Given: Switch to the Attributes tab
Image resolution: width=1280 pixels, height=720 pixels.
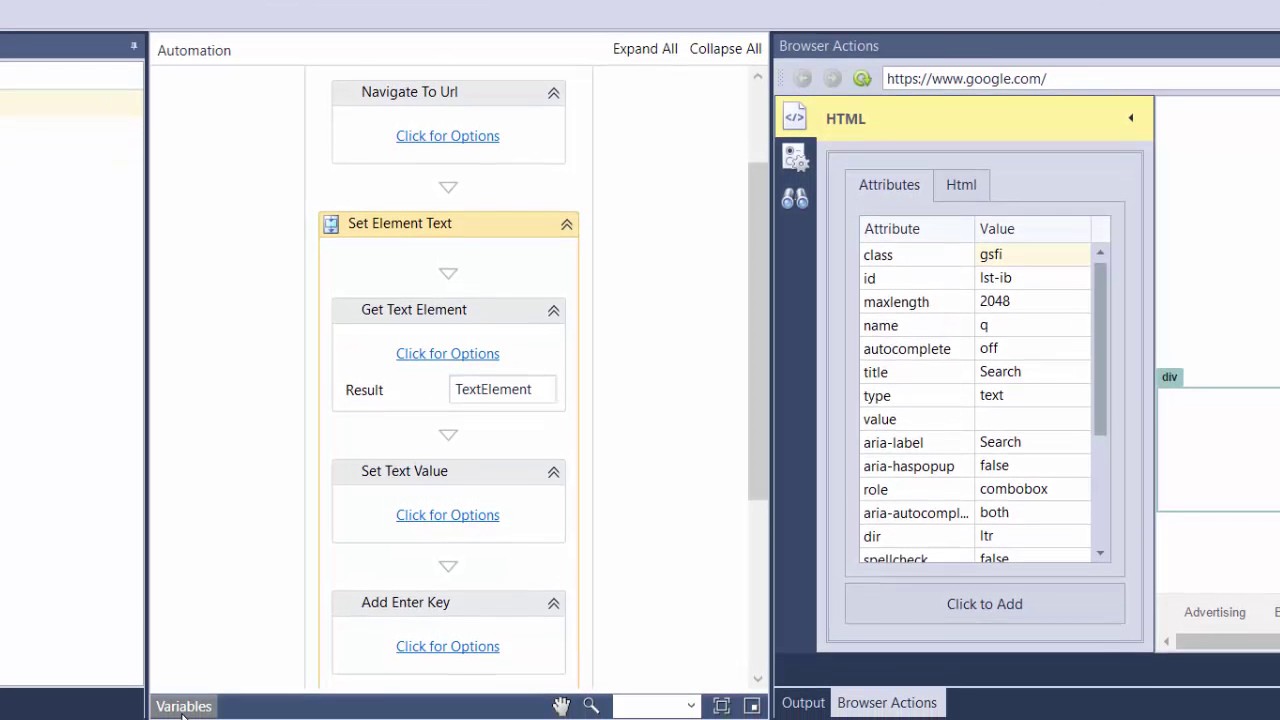Looking at the screenshot, I should pos(889,185).
